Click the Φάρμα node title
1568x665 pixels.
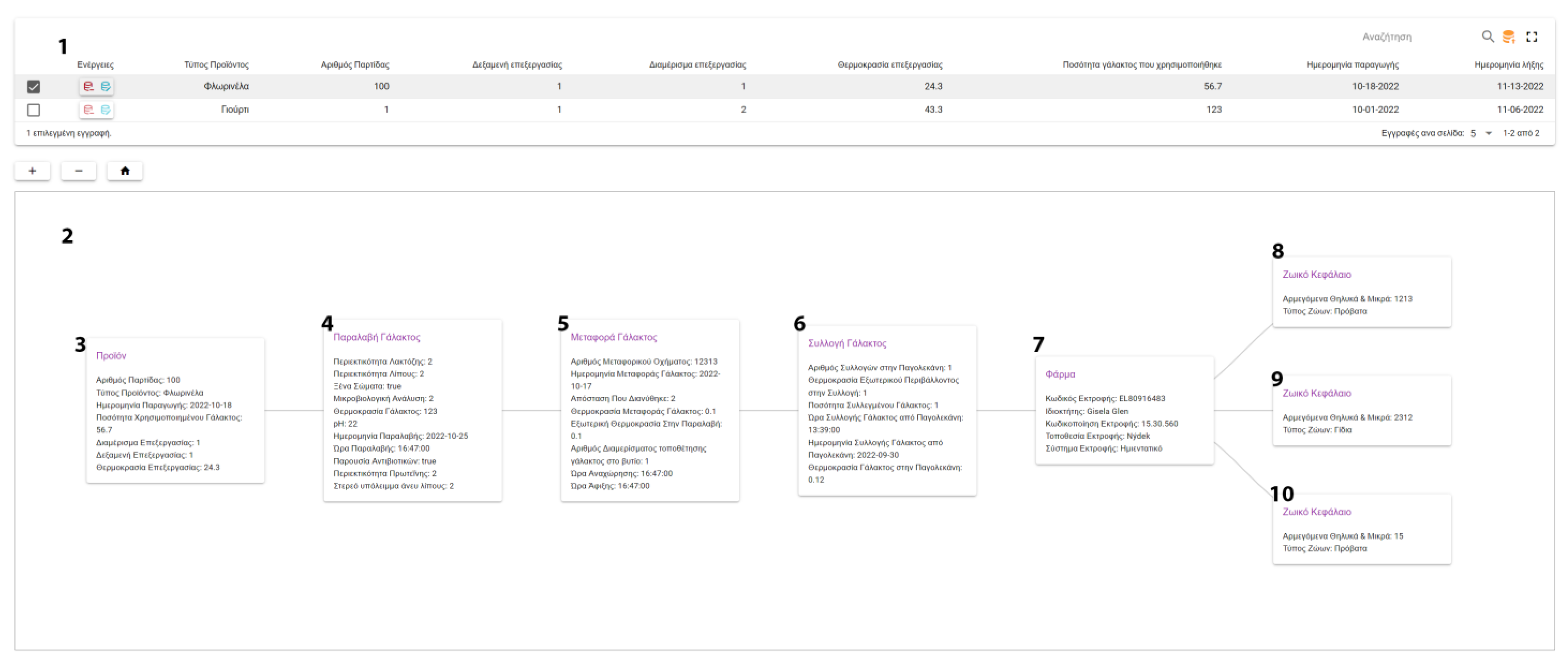(x=1060, y=374)
